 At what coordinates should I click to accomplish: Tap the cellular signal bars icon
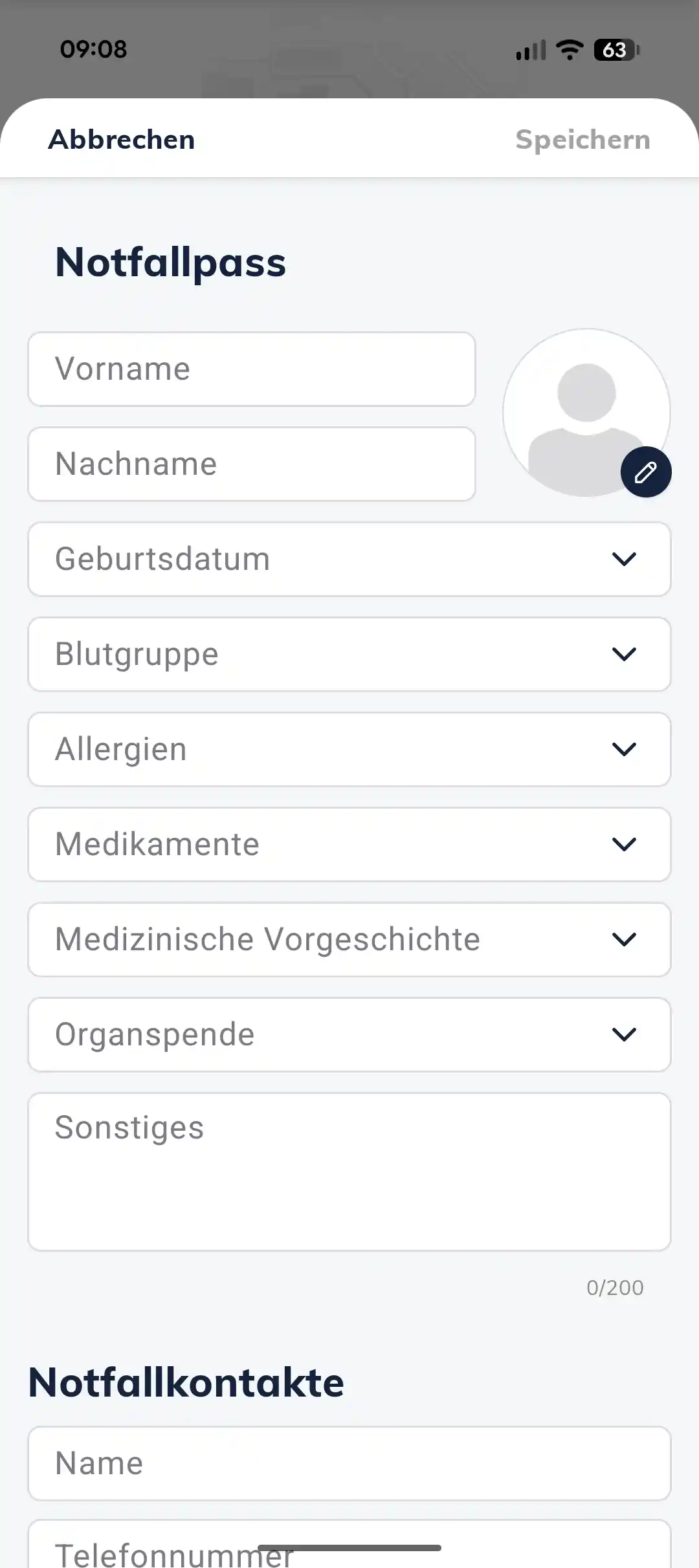point(531,50)
